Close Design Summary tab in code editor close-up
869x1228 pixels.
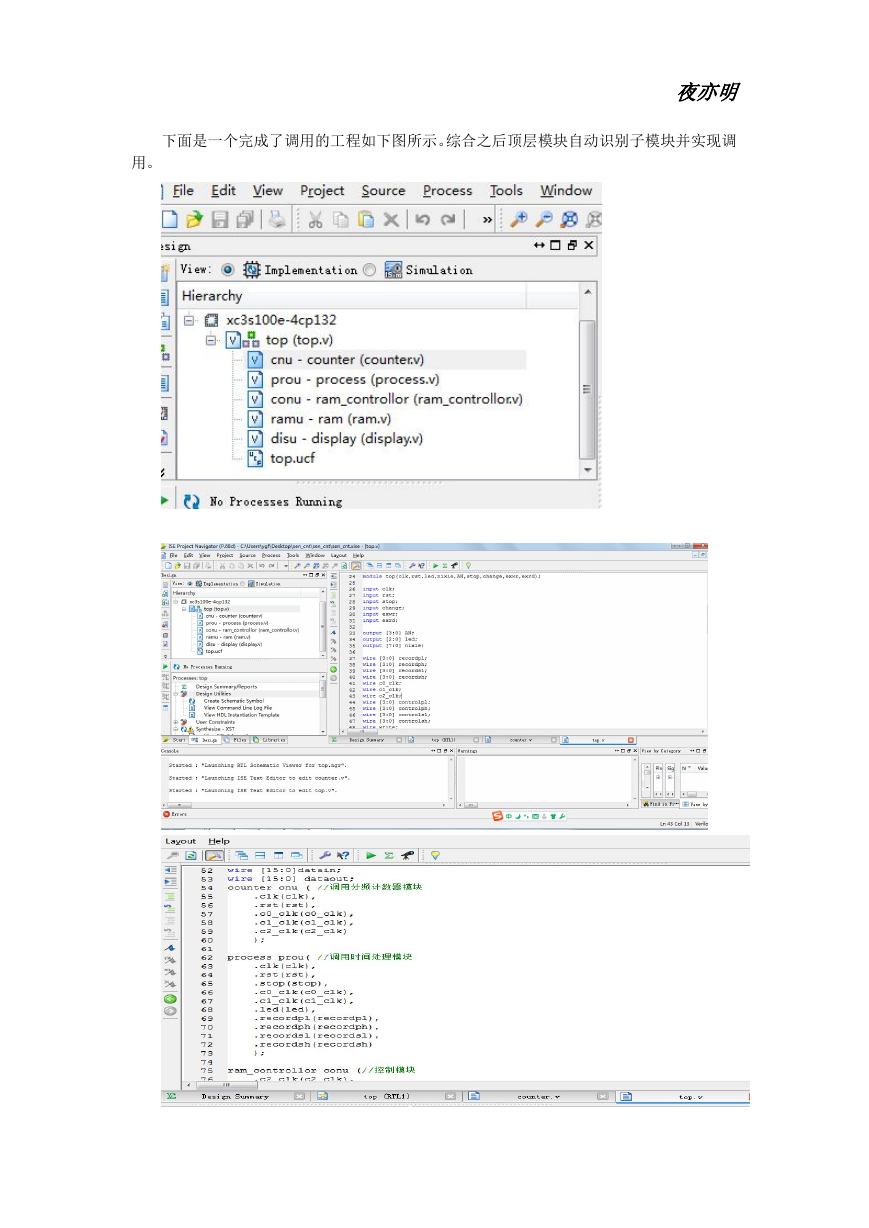[299, 1096]
